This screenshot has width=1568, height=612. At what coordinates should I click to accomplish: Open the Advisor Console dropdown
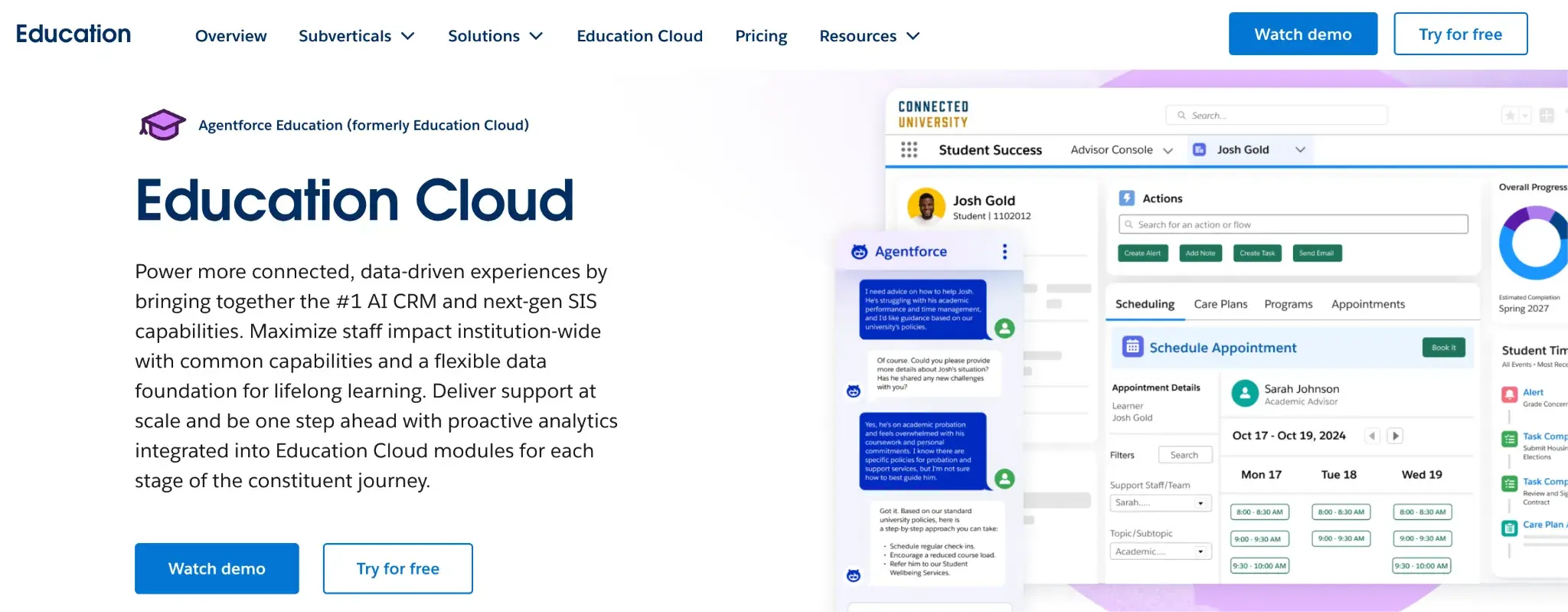1122,150
